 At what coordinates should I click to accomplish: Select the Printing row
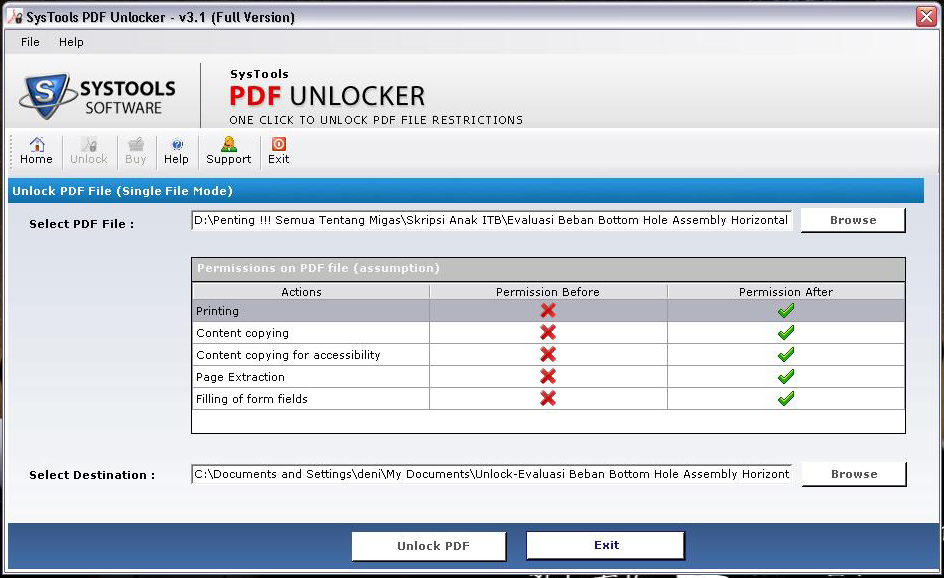click(x=548, y=311)
